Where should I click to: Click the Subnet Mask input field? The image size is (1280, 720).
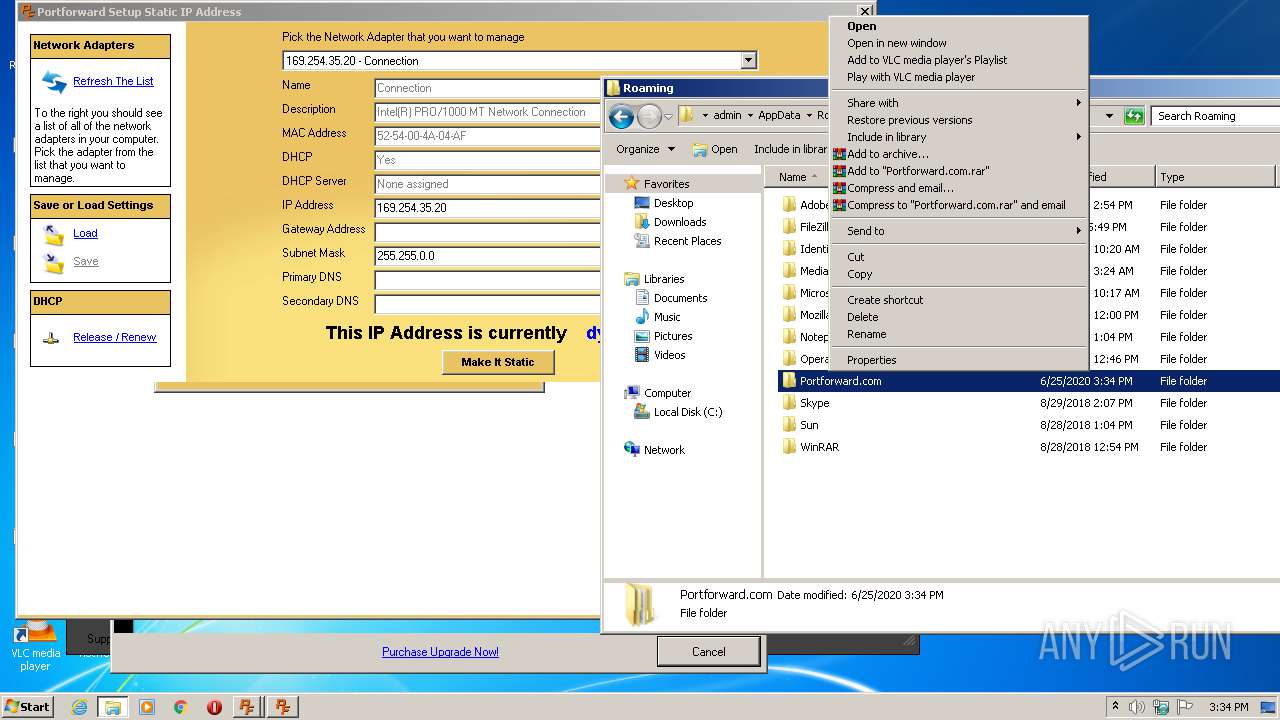click(x=488, y=256)
